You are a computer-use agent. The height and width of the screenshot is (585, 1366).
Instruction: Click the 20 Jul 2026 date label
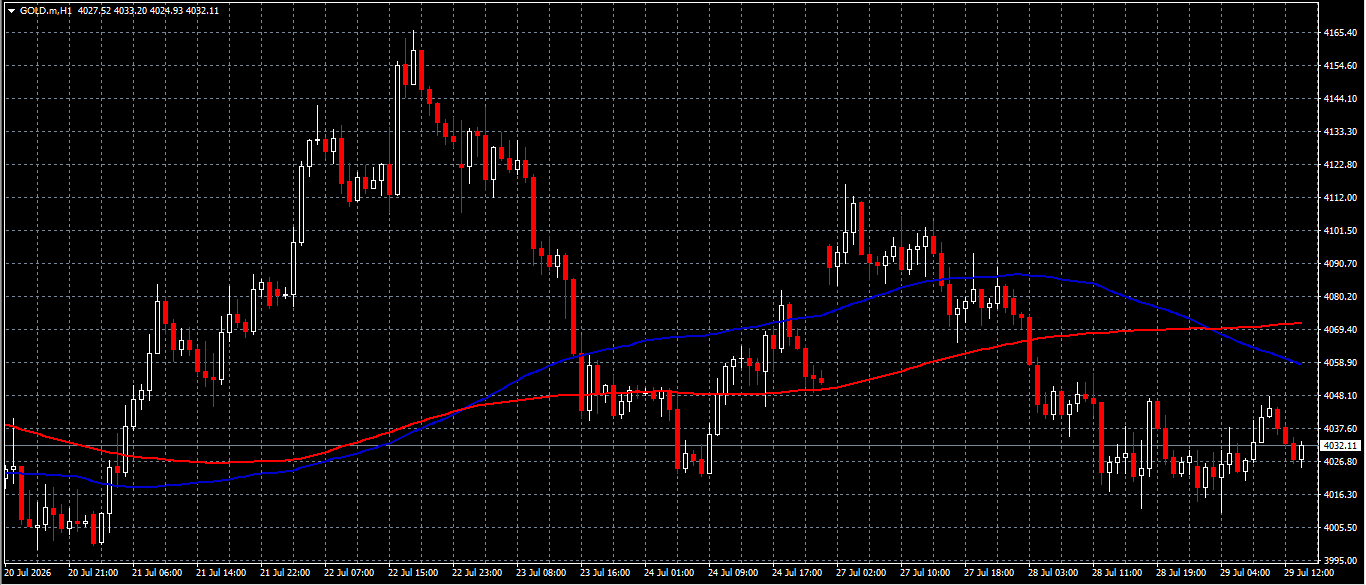click(x=27, y=574)
